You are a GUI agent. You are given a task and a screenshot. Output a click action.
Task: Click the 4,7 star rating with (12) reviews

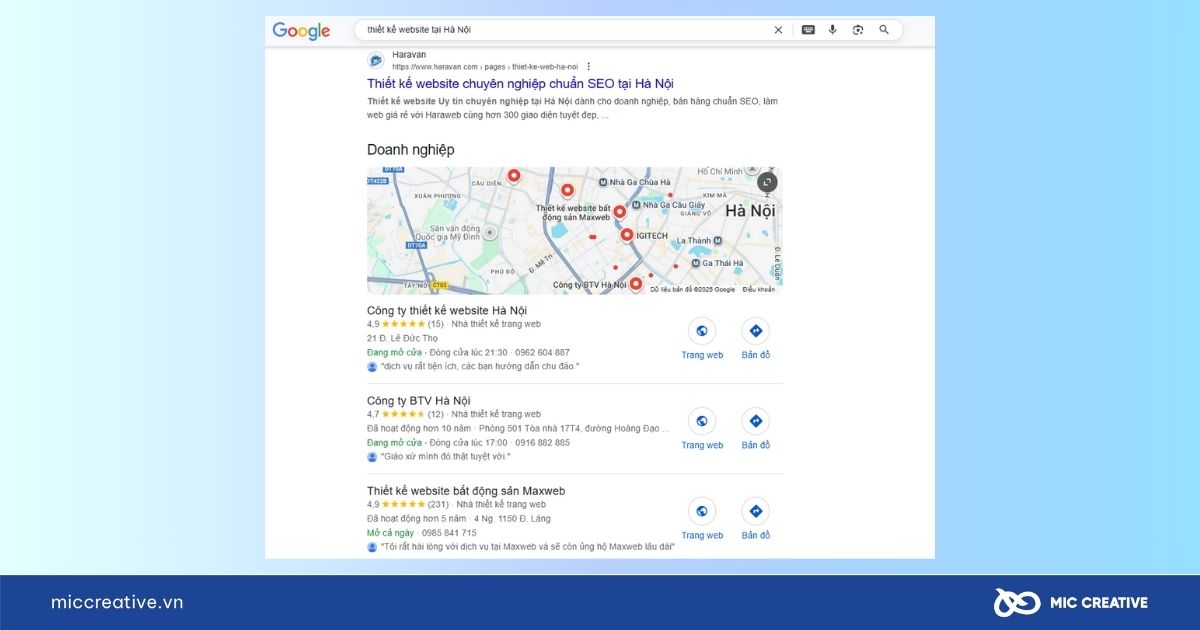pyautogui.click(x=405, y=414)
